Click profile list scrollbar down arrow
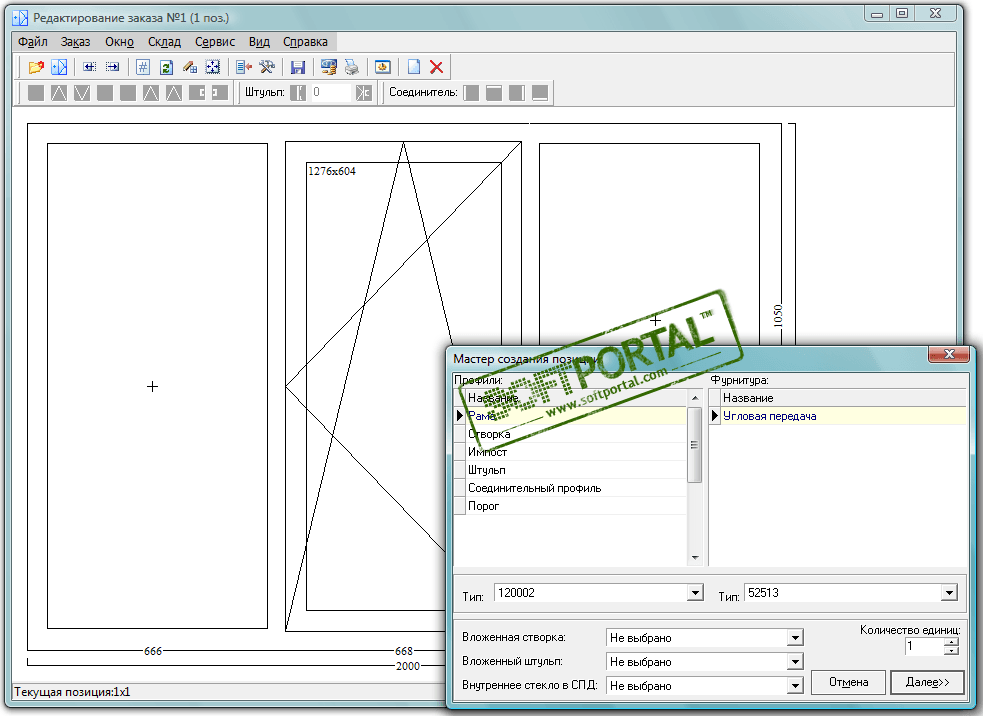 coord(695,557)
